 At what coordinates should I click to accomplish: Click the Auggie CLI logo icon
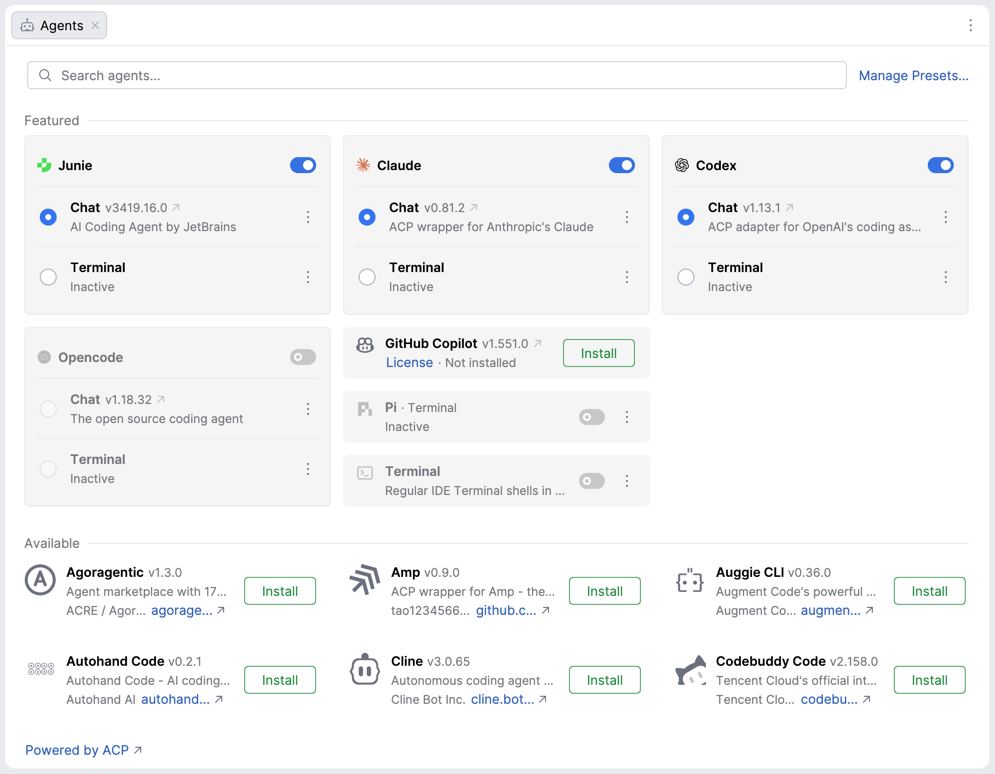pos(690,580)
